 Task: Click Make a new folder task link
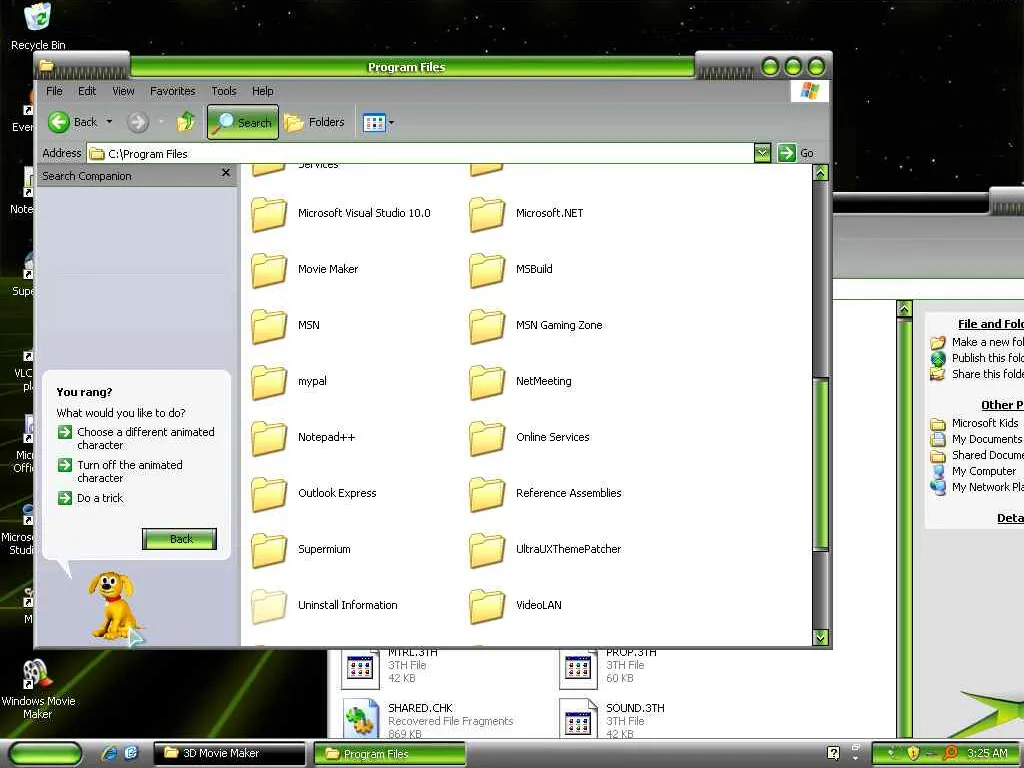[977, 342]
